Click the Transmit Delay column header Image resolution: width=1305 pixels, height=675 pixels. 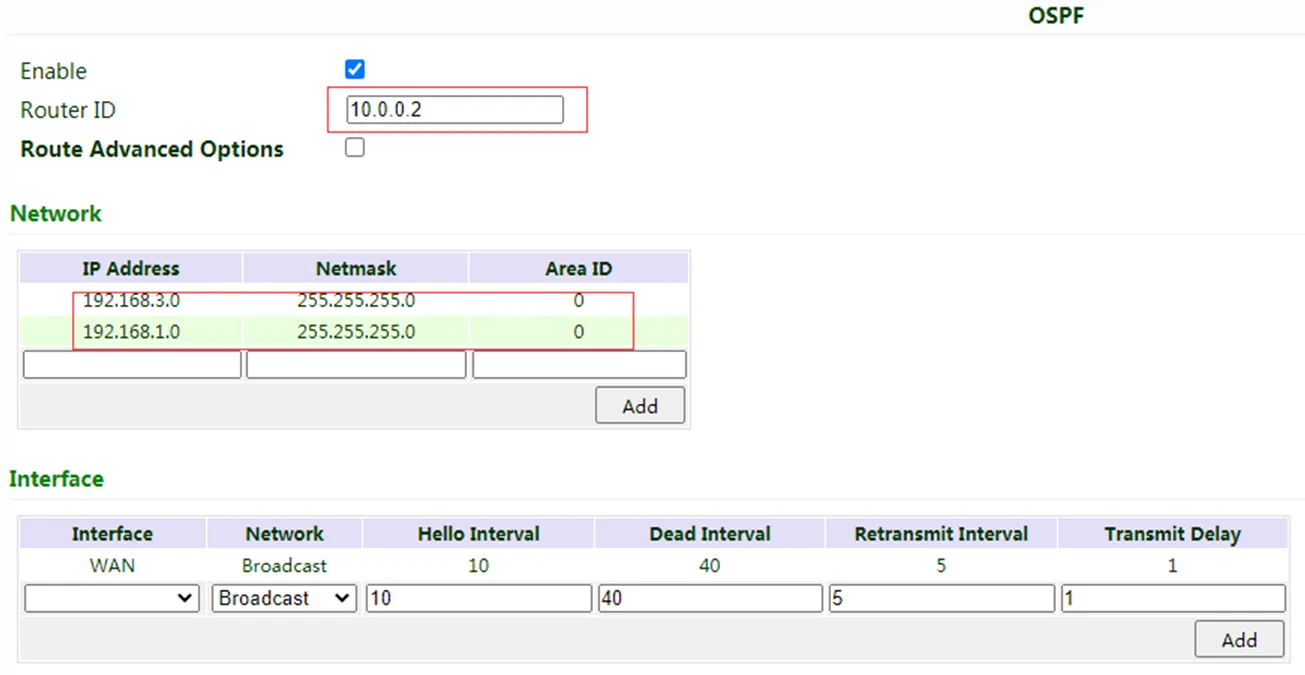click(1173, 534)
